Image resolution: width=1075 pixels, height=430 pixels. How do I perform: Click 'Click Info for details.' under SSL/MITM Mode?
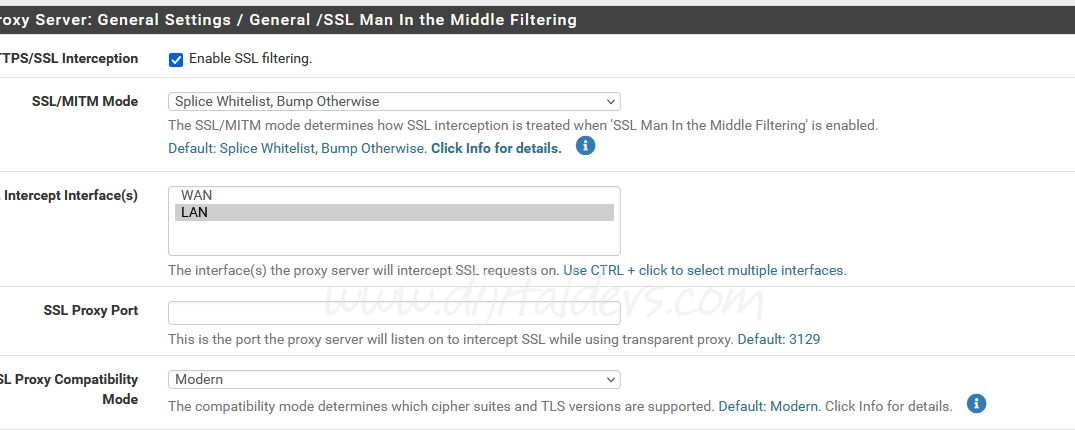(496, 148)
